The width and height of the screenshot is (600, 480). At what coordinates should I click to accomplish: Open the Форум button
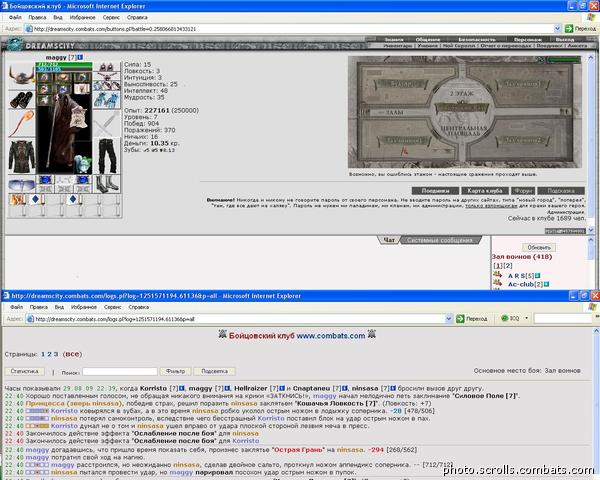pos(523,191)
